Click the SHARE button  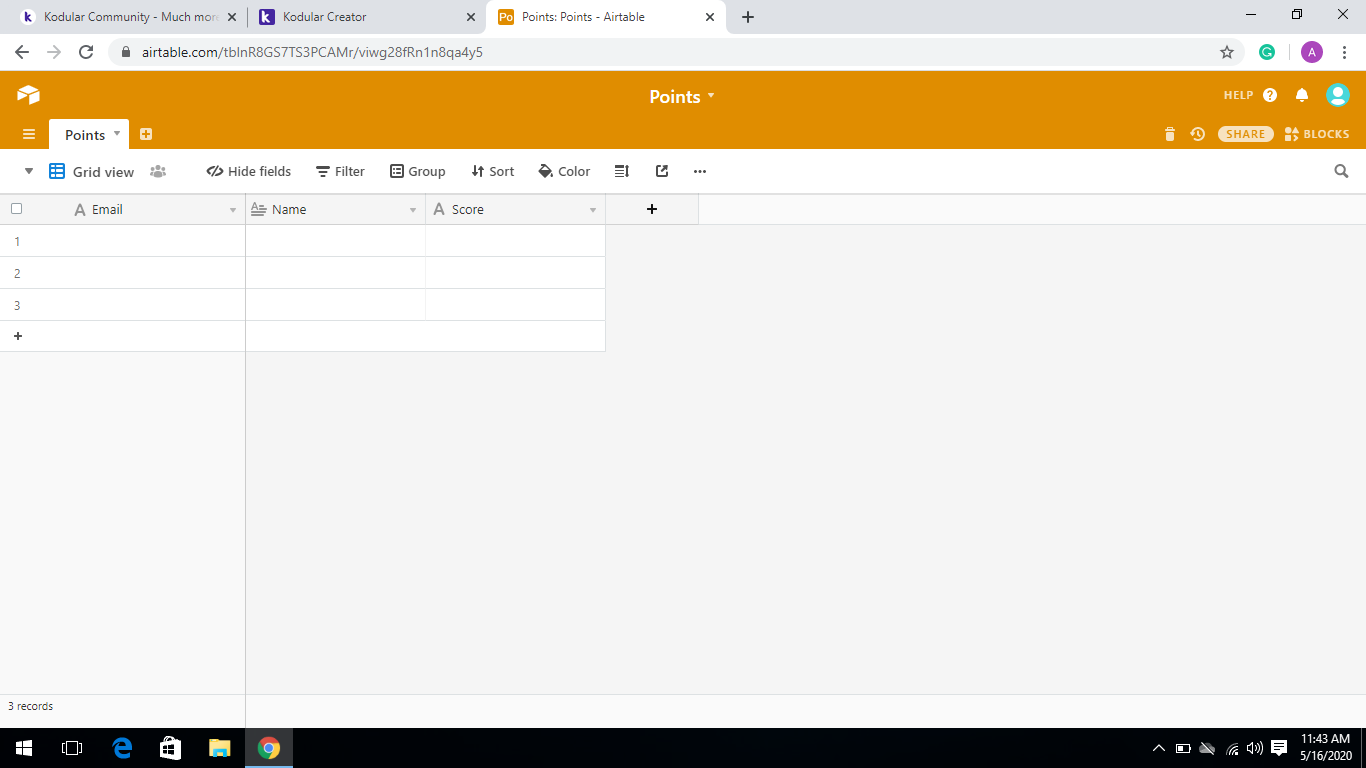pyautogui.click(x=1245, y=134)
